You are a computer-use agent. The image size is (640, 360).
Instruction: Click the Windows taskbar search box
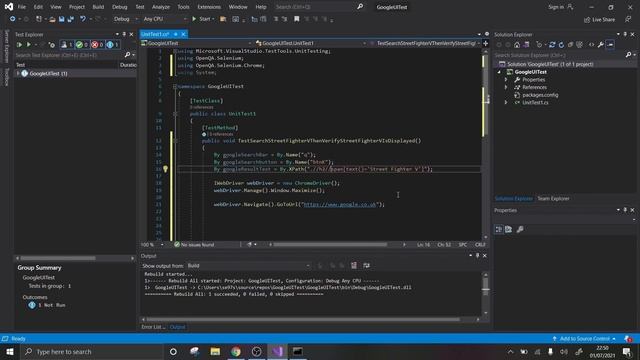tap(92, 351)
